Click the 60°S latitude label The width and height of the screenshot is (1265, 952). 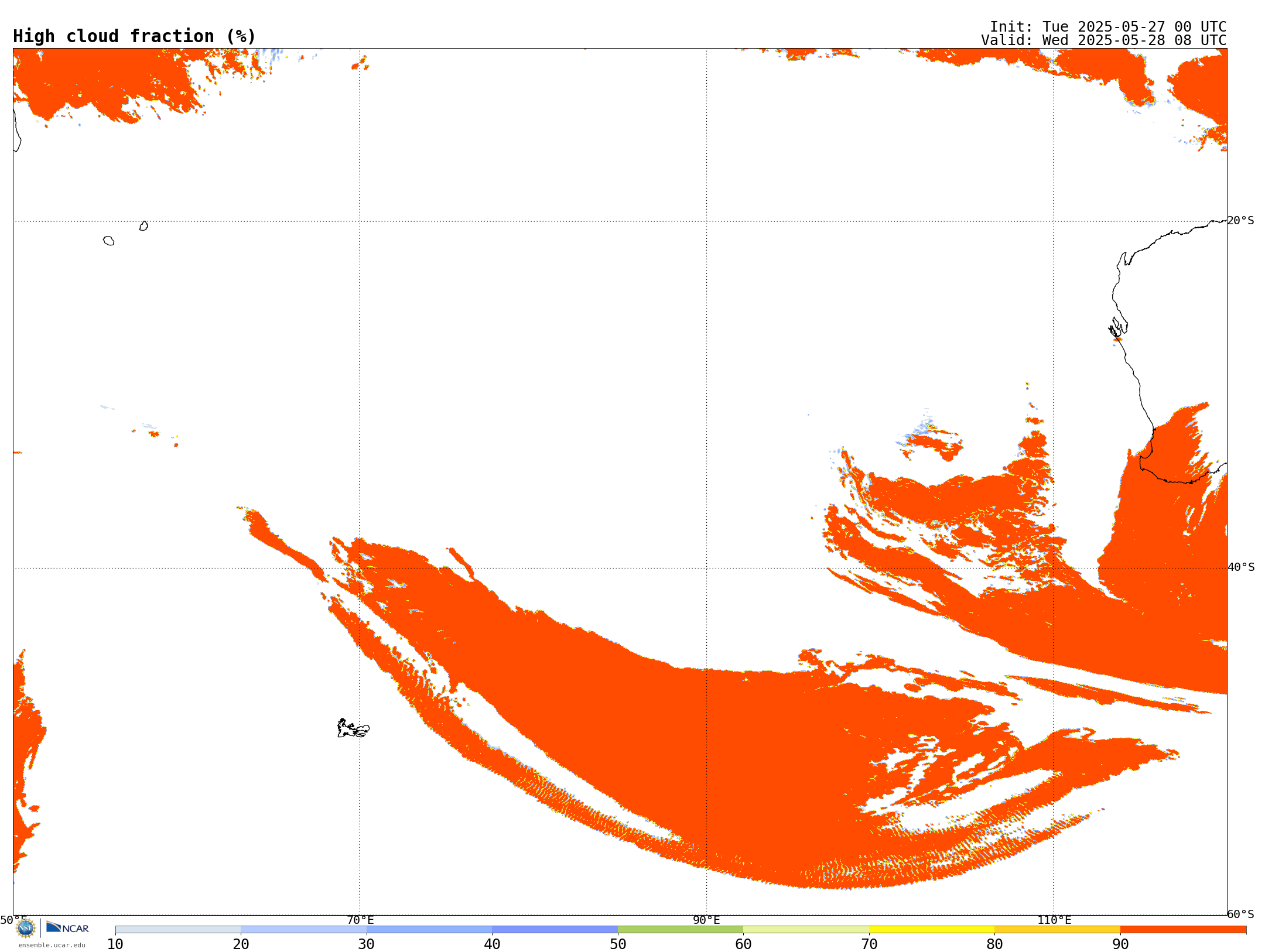1240,914
